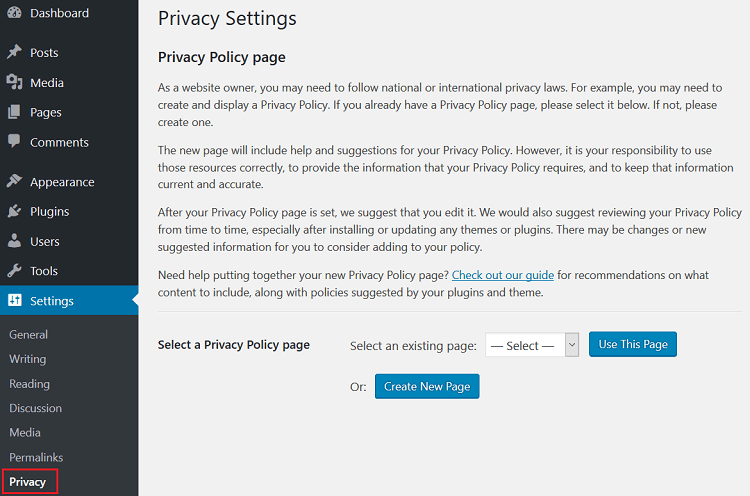
Task: Go to Permalinks settings
Action: (36, 457)
